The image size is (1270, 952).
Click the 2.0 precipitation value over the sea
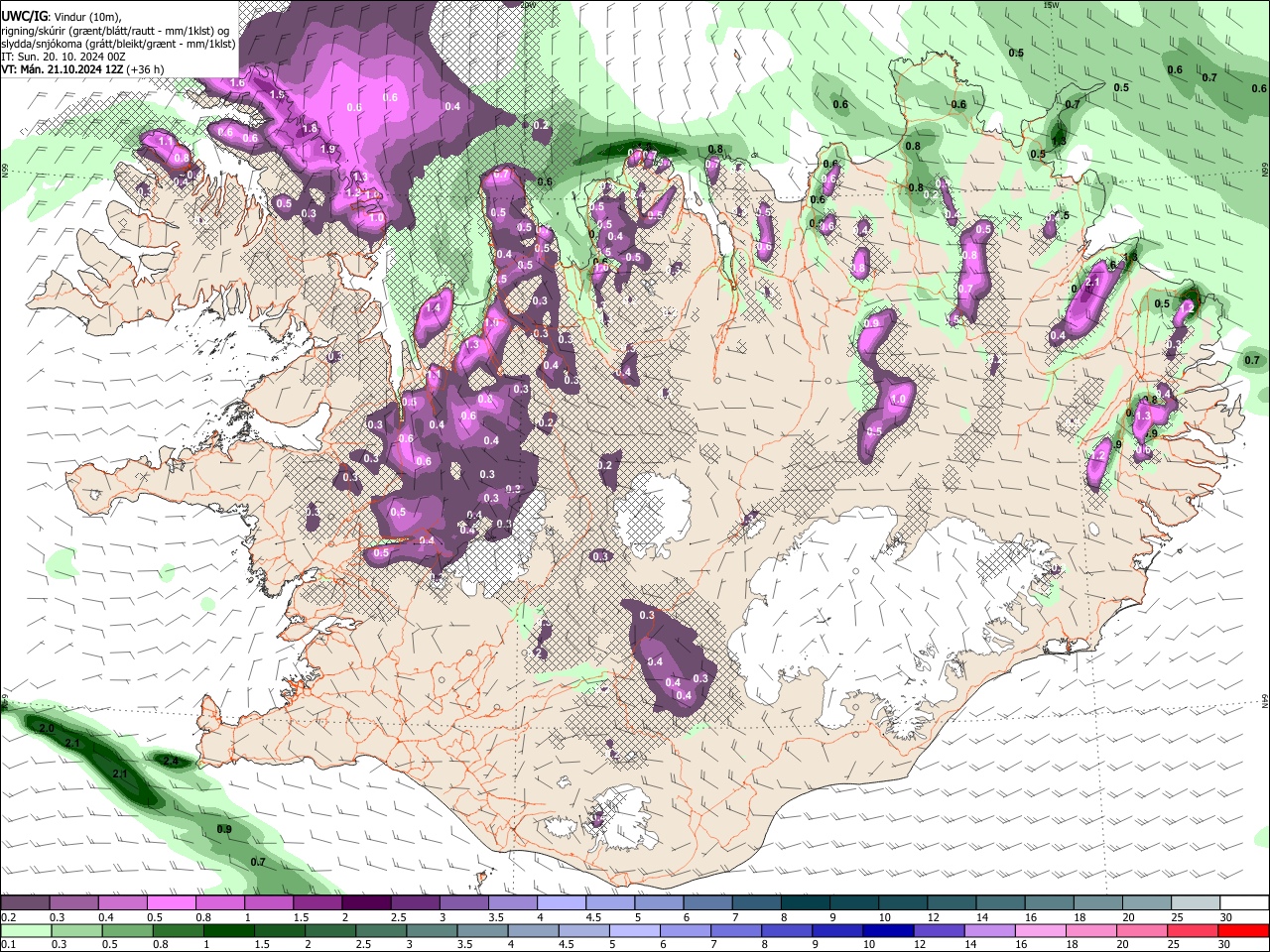click(47, 729)
